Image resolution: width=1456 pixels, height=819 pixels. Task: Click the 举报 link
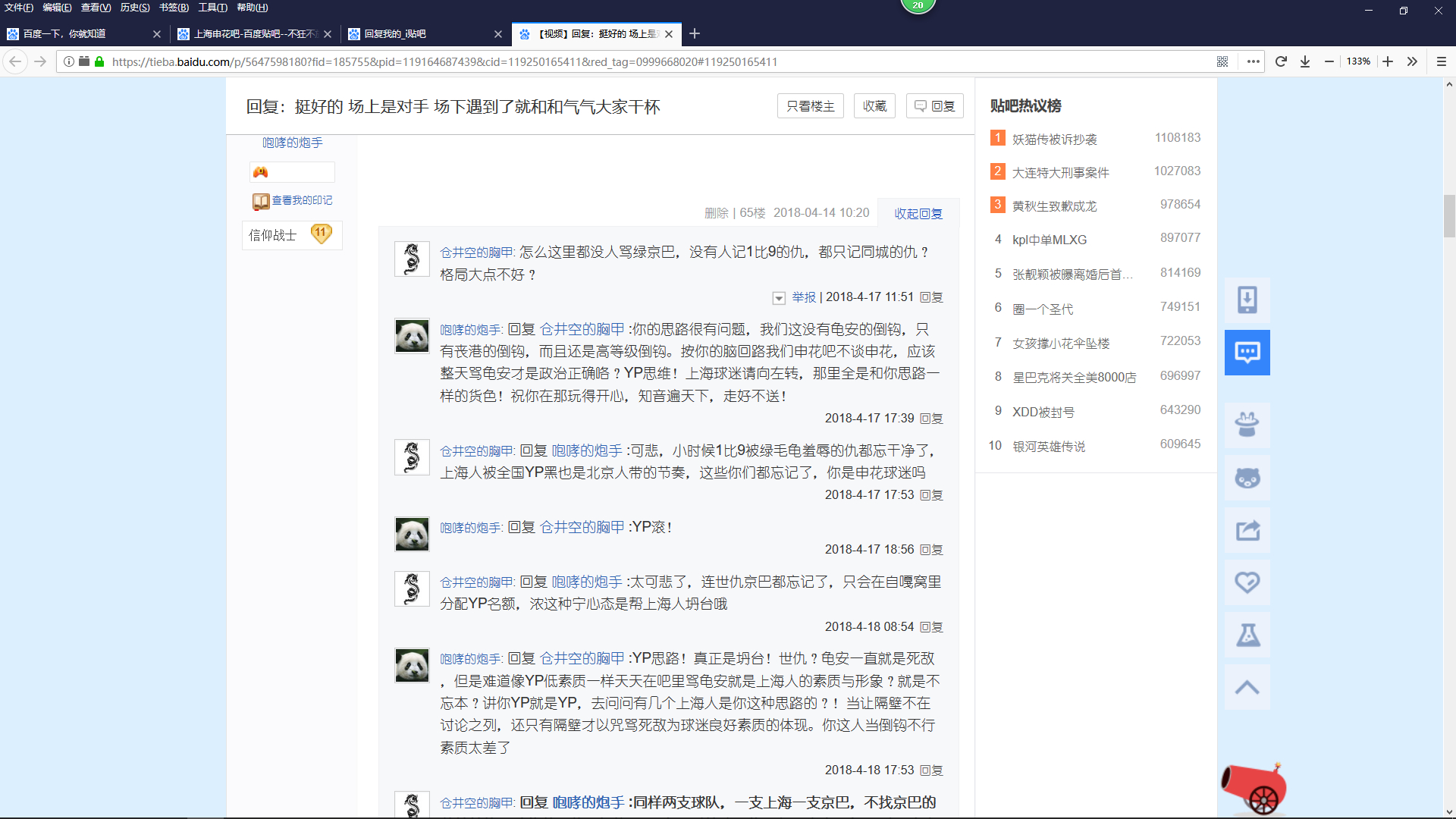[x=804, y=297]
